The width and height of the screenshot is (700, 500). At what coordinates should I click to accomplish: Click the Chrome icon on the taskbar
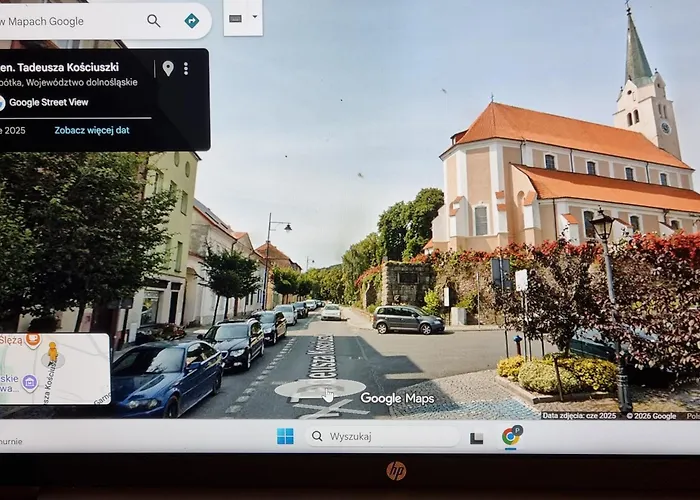tap(511, 436)
